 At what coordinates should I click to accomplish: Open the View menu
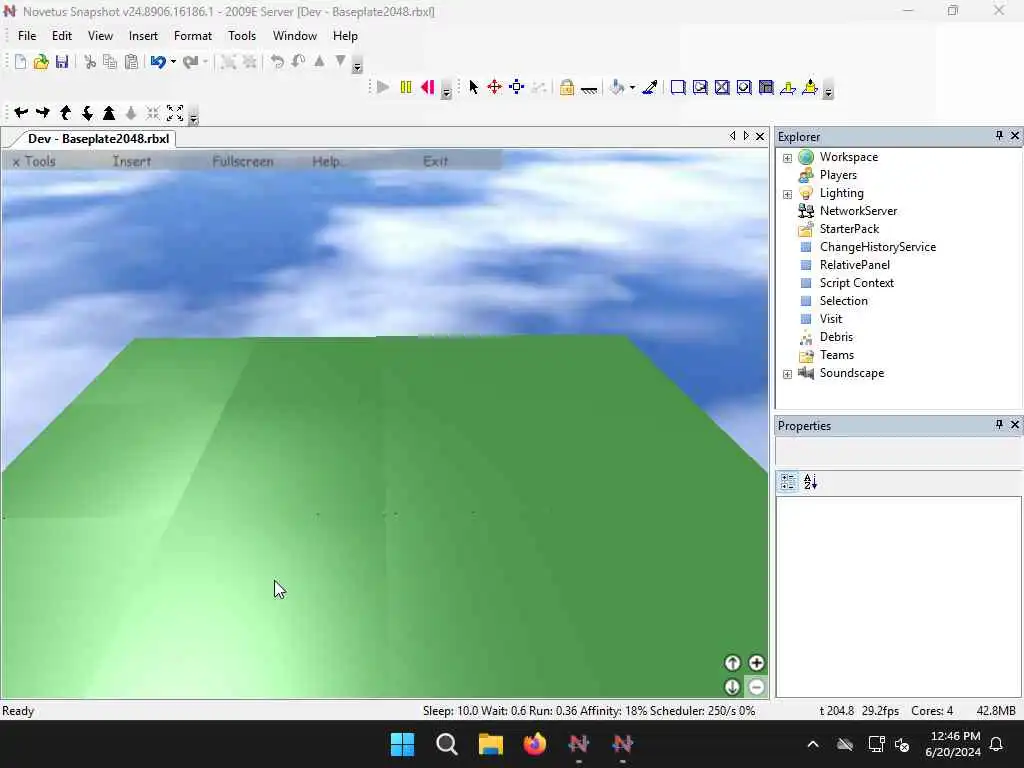100,36
